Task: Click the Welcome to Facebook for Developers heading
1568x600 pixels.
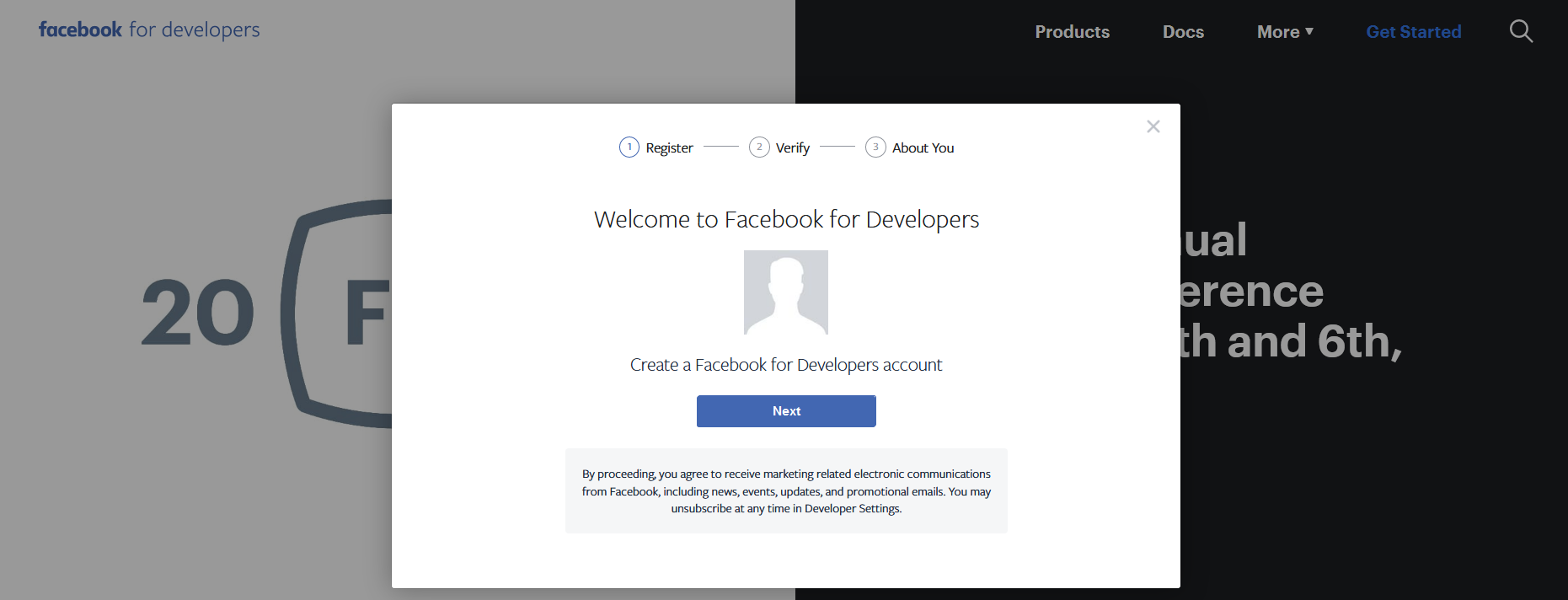Action: pos(786,220)
